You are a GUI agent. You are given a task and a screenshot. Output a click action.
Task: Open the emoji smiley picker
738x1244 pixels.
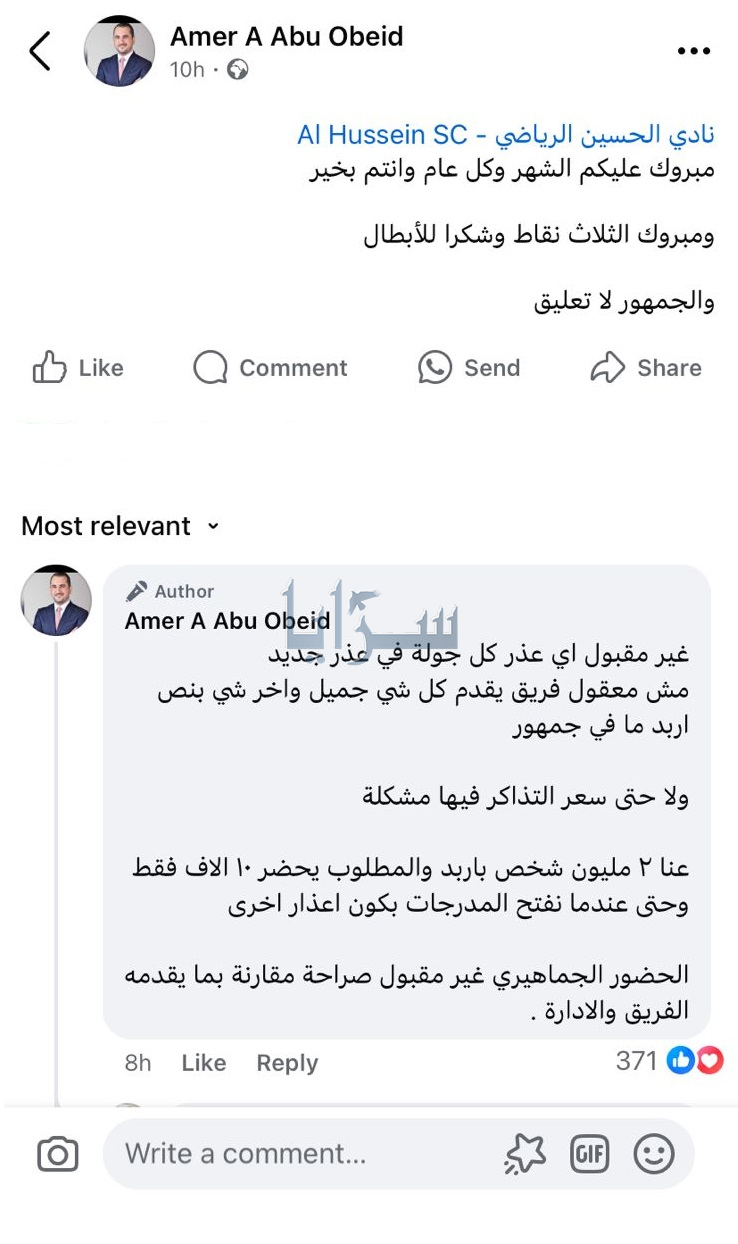click(653, 1155)
